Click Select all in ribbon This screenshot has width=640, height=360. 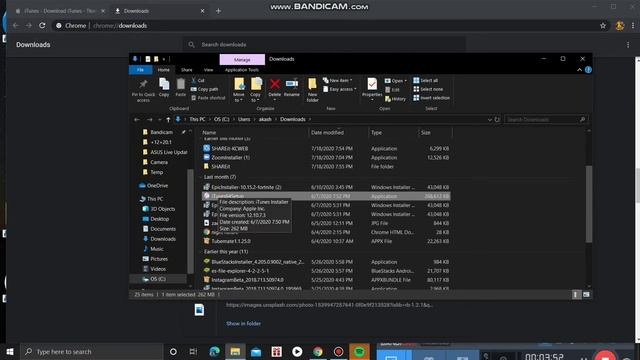click(x=425, y=80)
